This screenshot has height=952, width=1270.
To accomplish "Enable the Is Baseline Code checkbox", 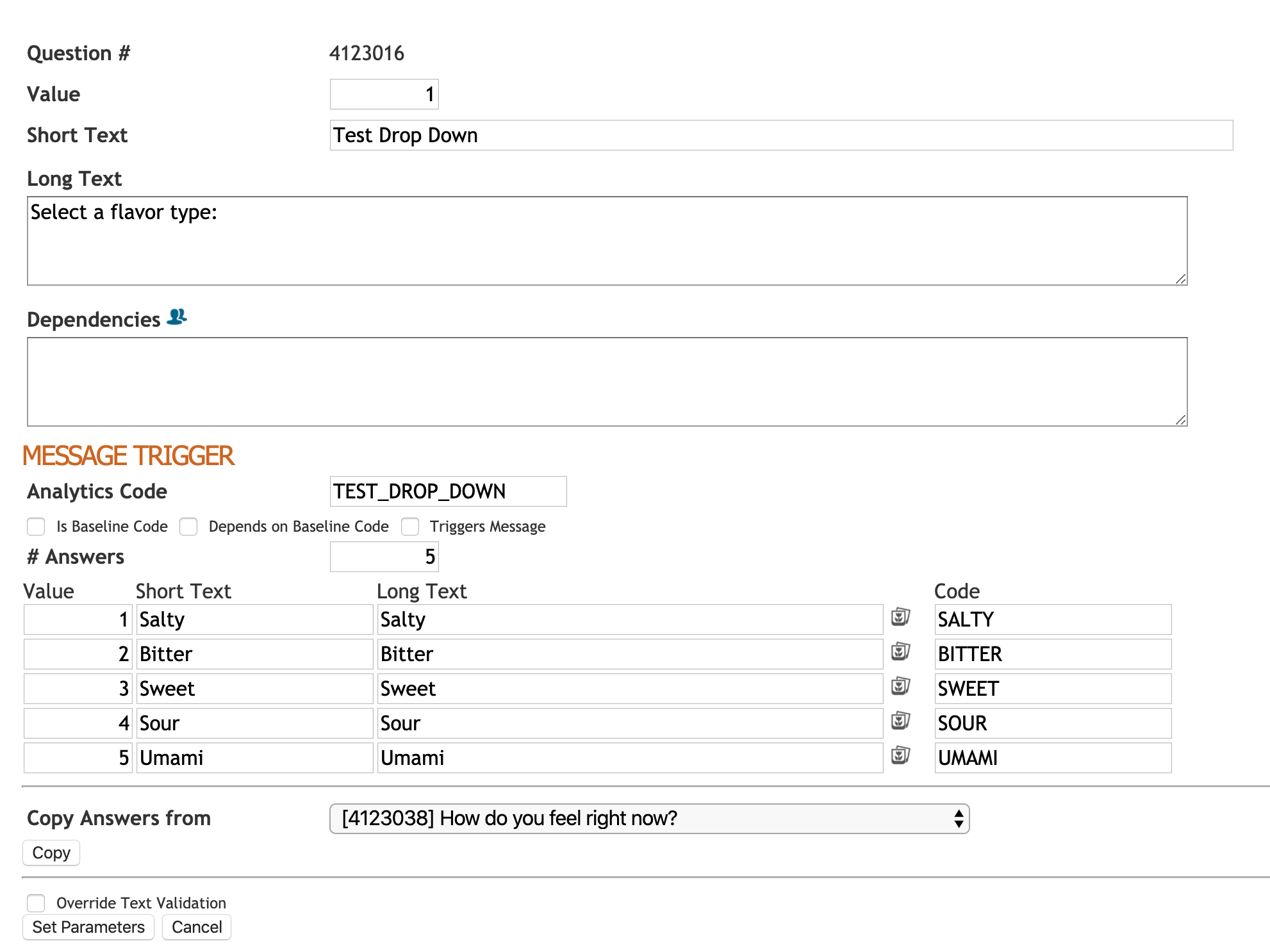I will pos(37,527).
